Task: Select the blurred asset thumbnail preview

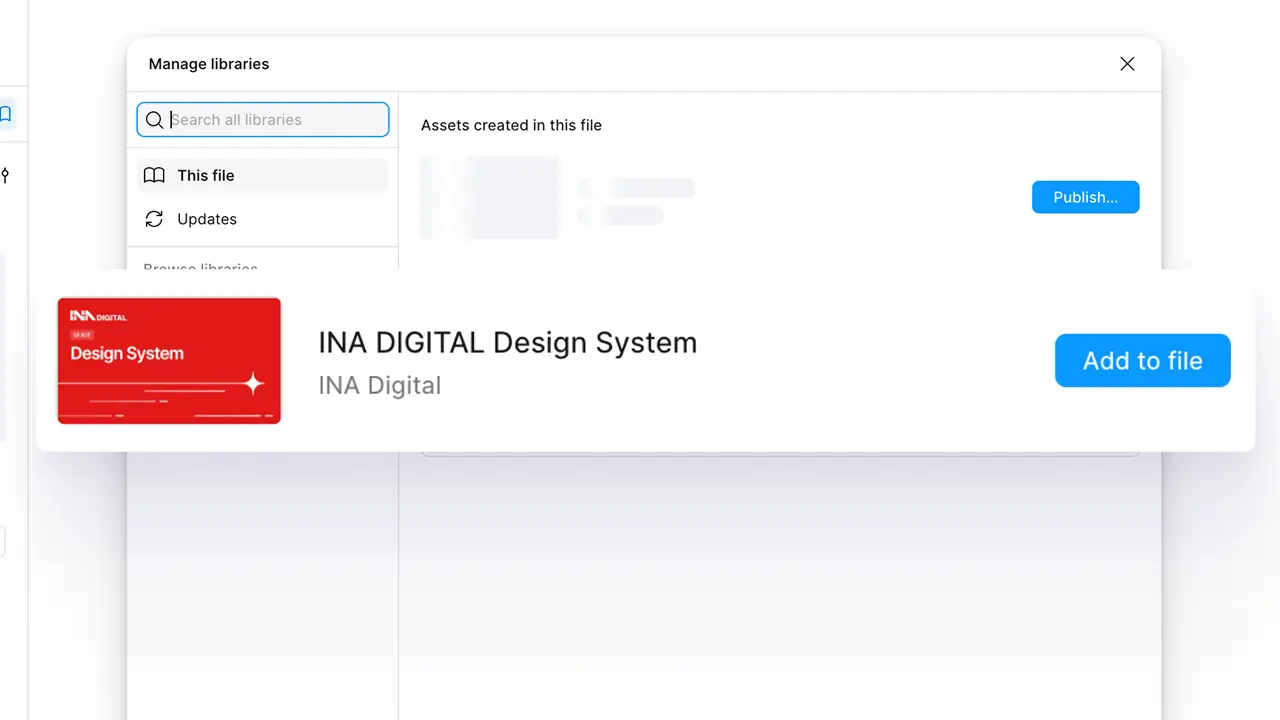Action: point(489,197)
